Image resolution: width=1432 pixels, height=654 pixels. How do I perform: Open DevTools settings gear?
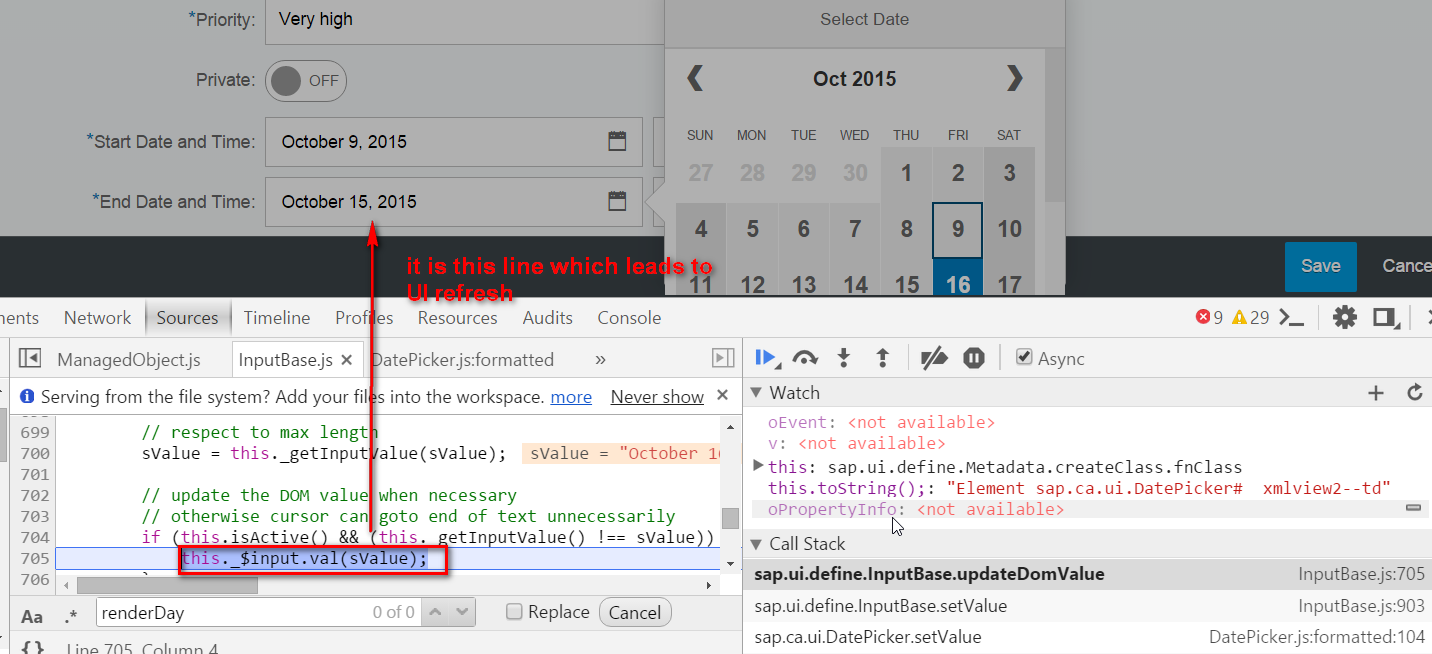pyautogui.click(x=1345, y=318)
